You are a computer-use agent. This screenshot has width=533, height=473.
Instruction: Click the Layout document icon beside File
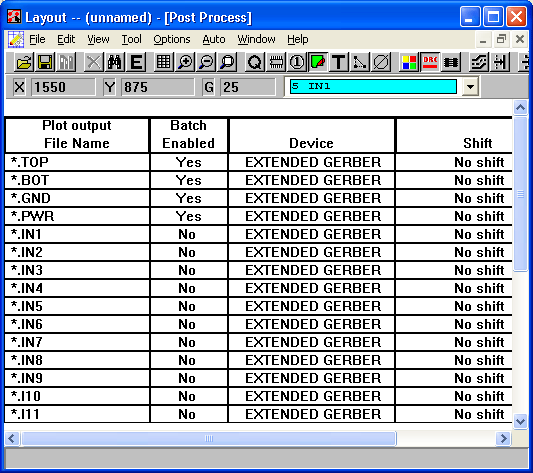coord(16,39)
